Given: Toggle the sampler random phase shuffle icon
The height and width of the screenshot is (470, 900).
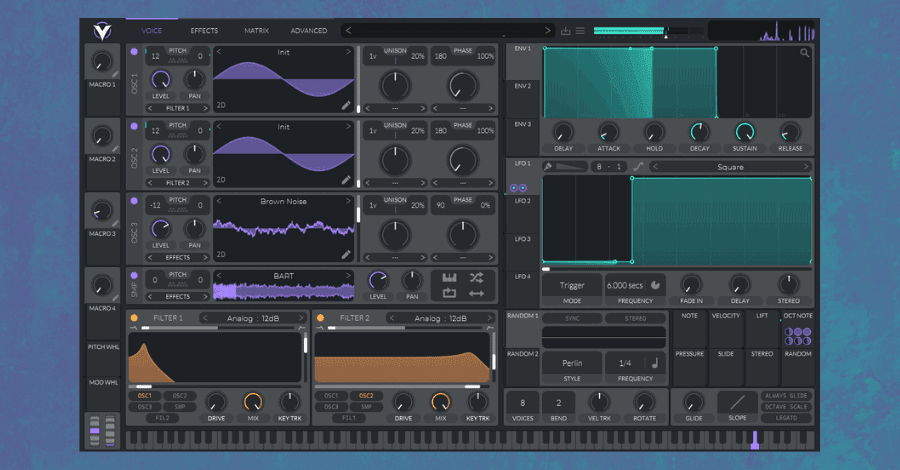Looking at the screenshot, I should 476,278.
